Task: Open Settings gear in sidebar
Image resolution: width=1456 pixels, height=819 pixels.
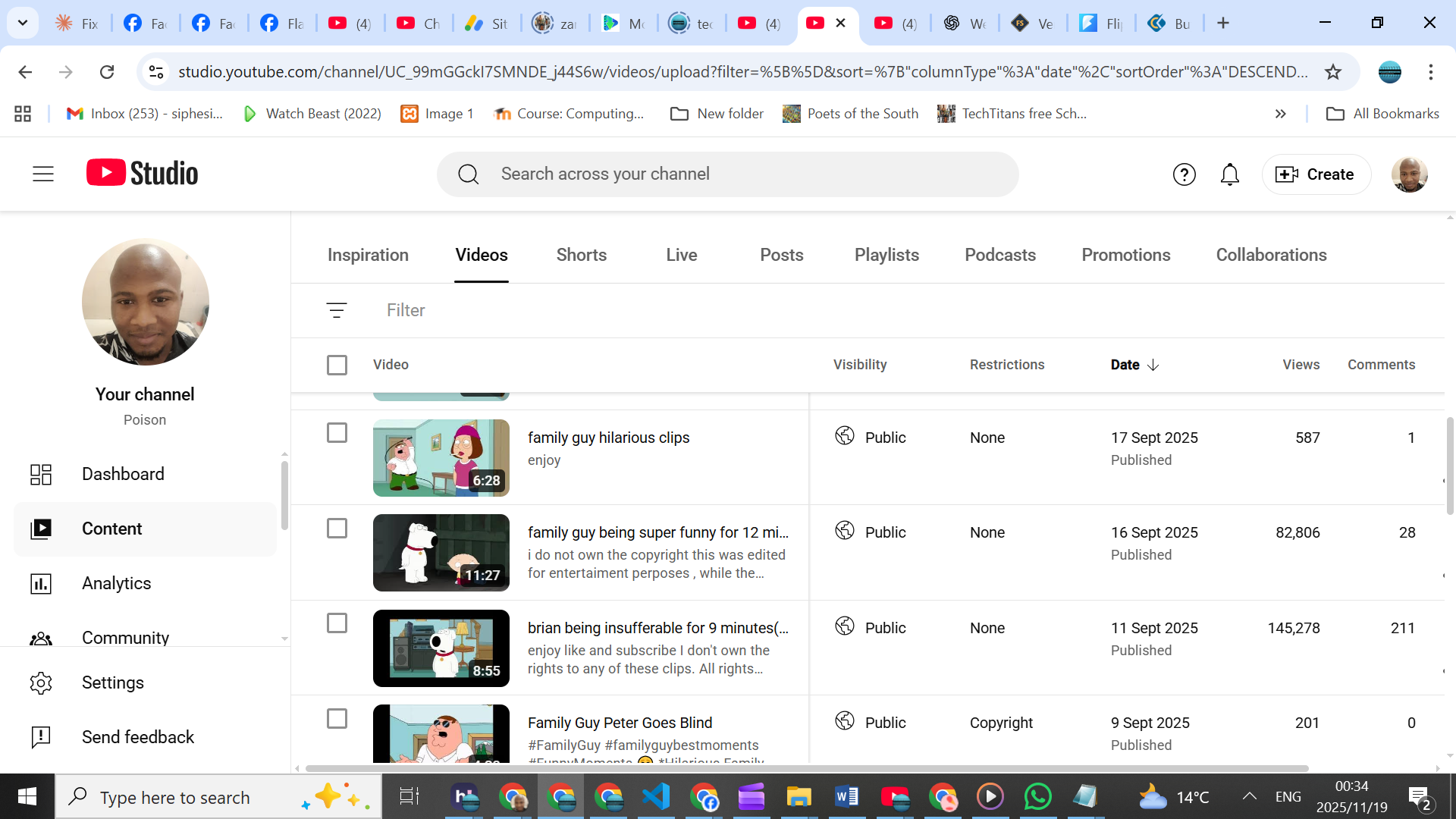Action: (41, 682)
